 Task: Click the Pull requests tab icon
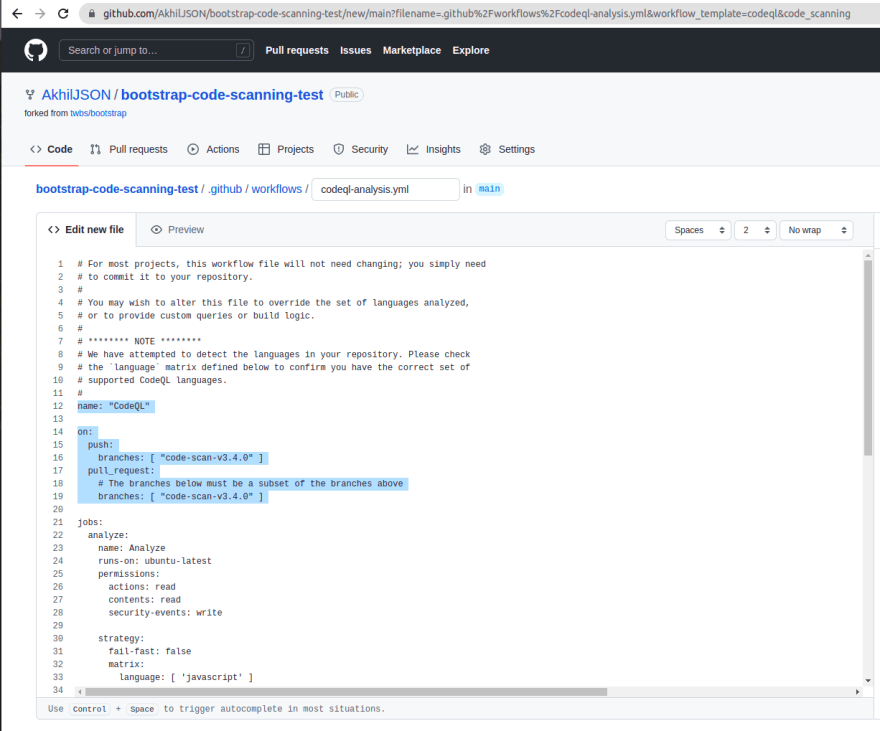tap(95, 149)
